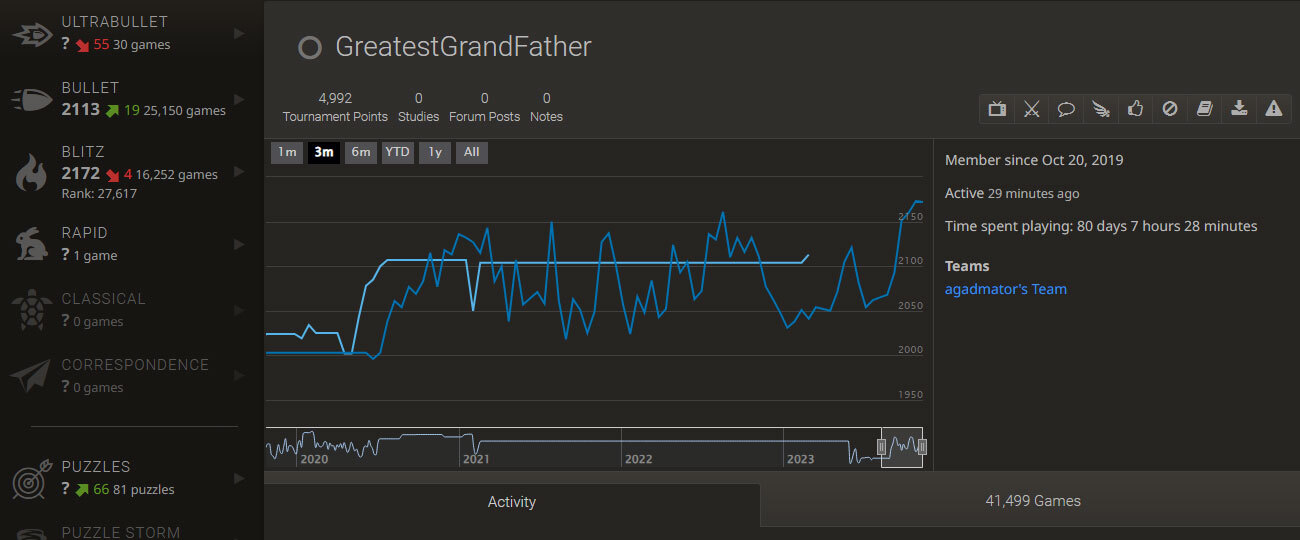Select the YTD chart range

coord(398,152)
